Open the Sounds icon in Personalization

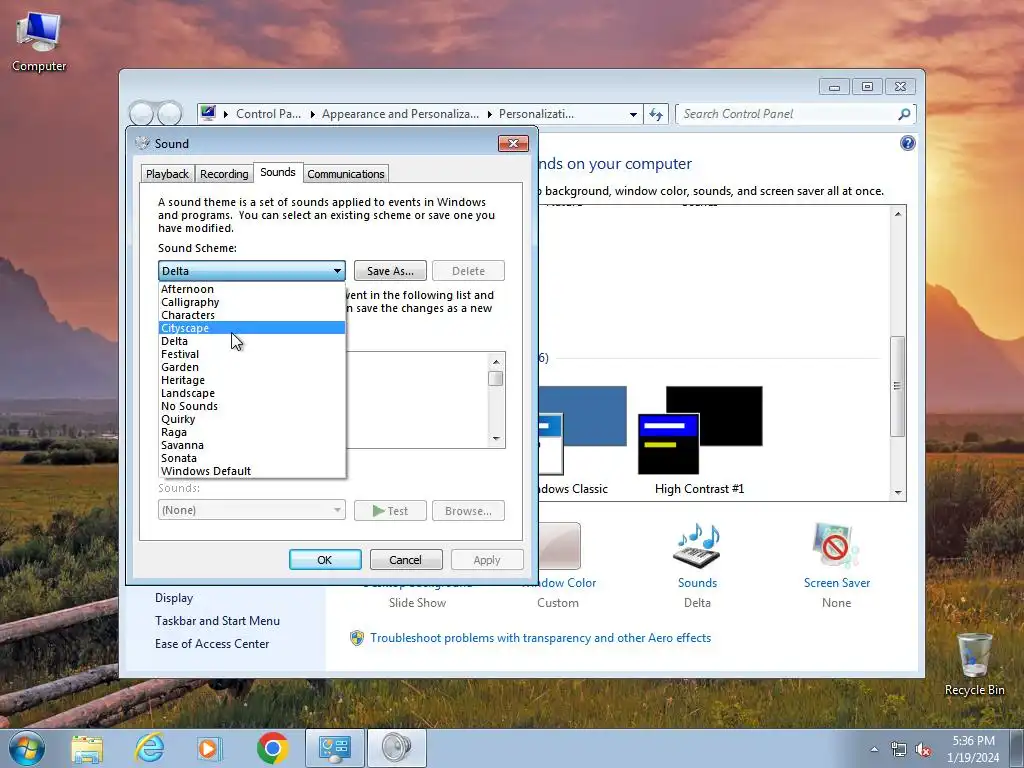pos(697,545)
